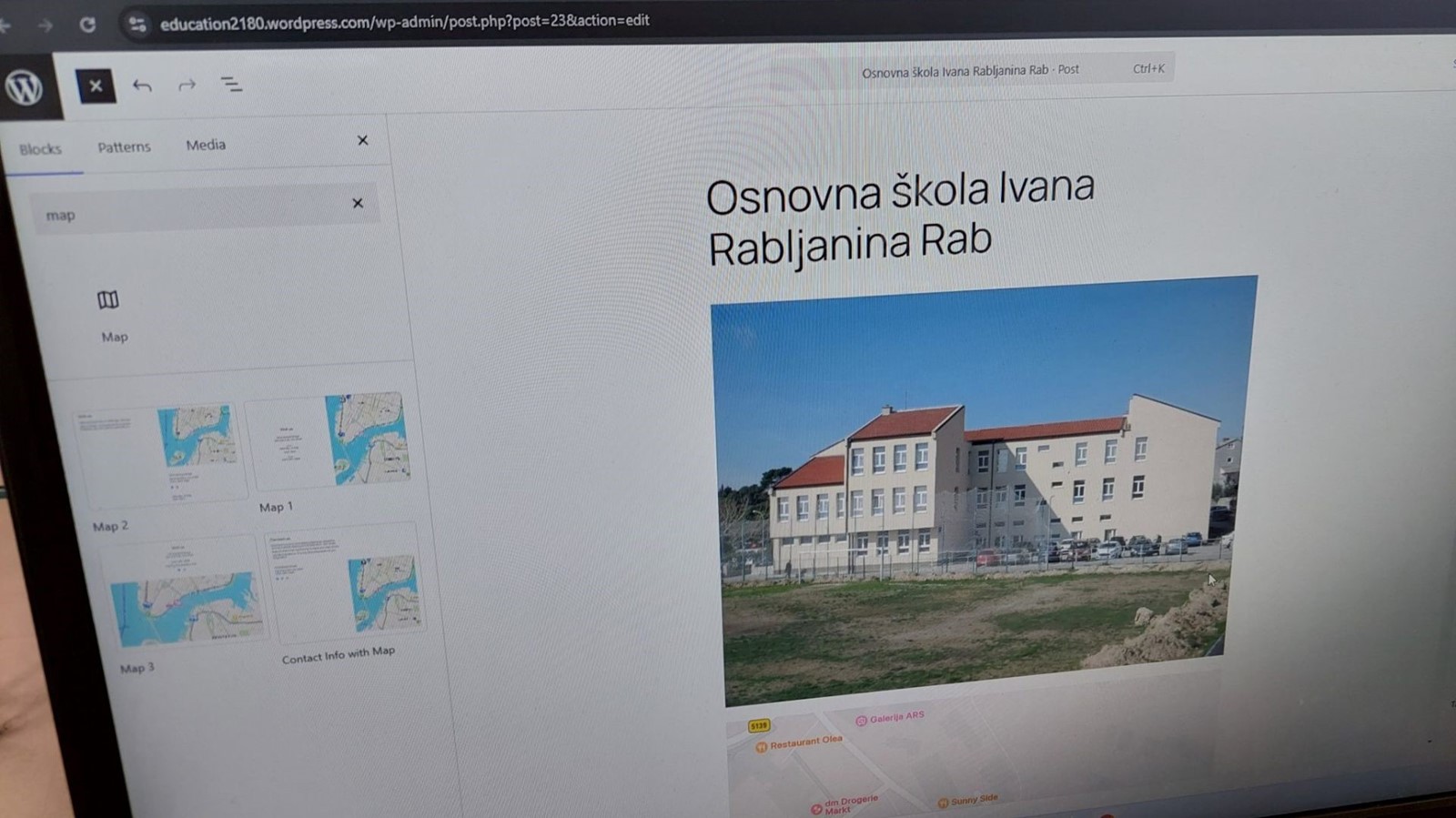Select the browser address bar URL
Screen dimensions: 1456x818
[405, 21]
